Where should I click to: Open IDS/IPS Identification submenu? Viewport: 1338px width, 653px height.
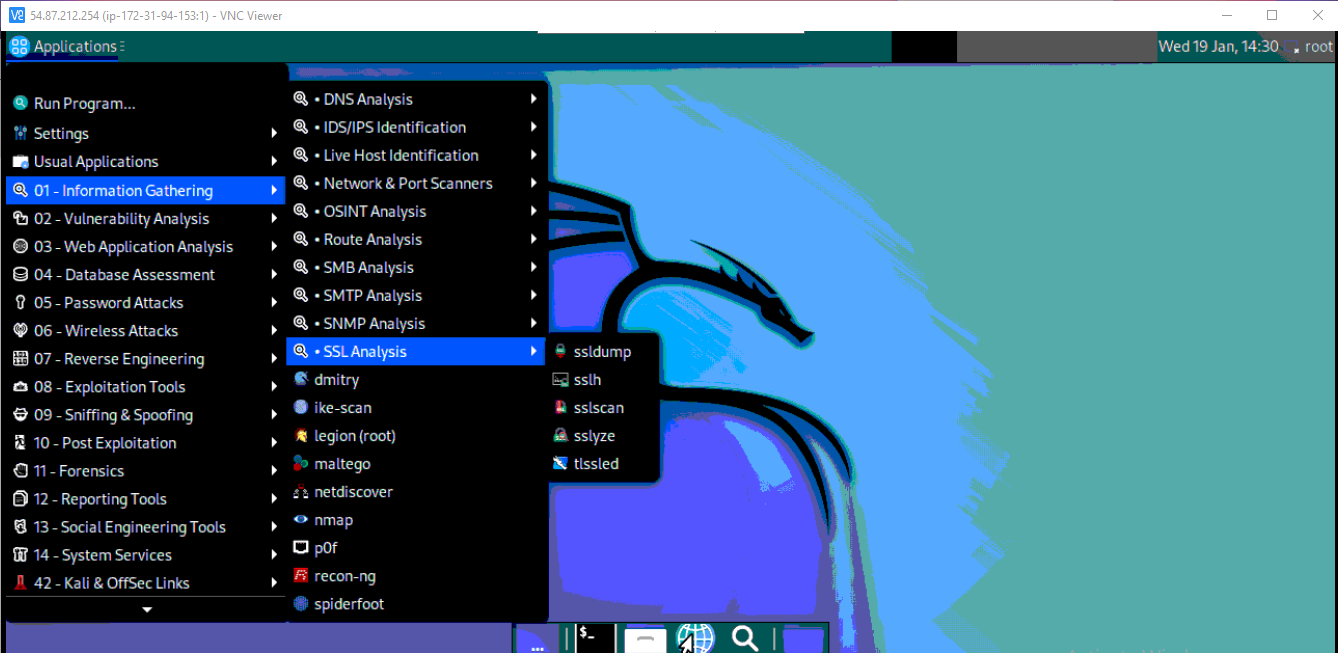click(x=417, y=128)
